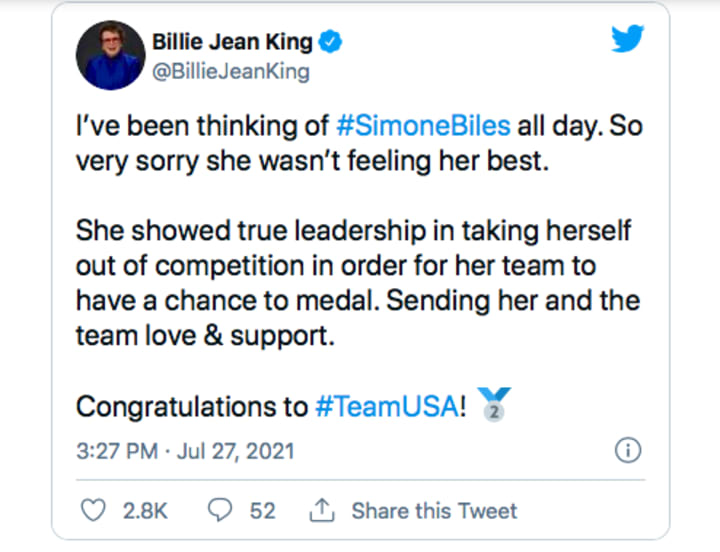Open the #TeamUSA hashtag
720x552 pixels.
387,407
